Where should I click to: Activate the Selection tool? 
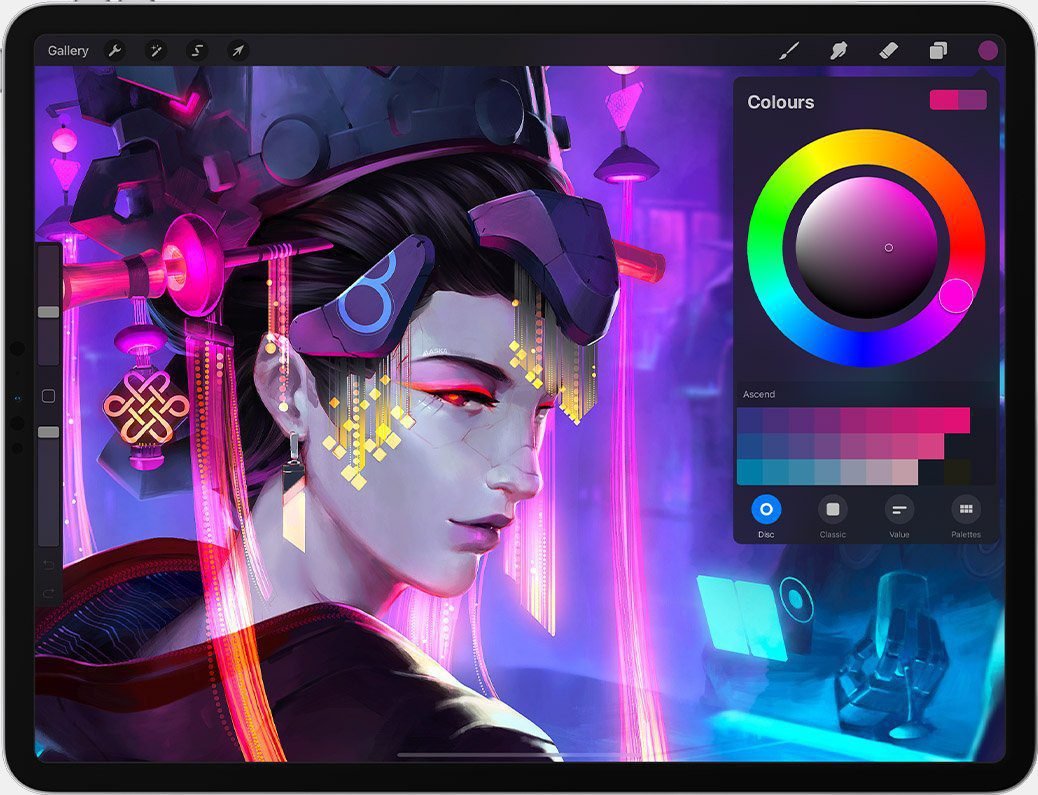197,51
